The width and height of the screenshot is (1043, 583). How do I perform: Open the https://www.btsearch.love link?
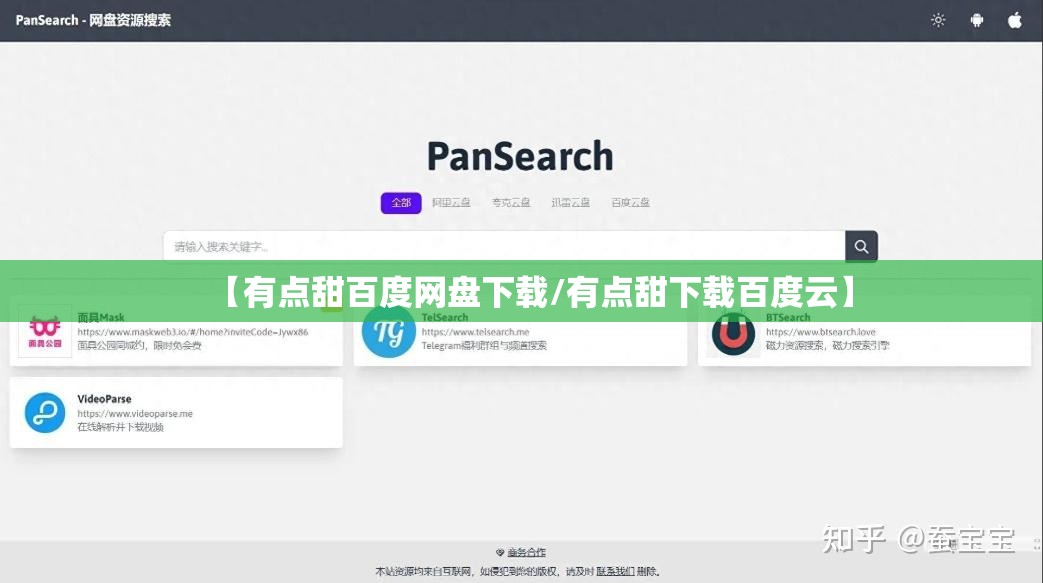coord(821,331)
